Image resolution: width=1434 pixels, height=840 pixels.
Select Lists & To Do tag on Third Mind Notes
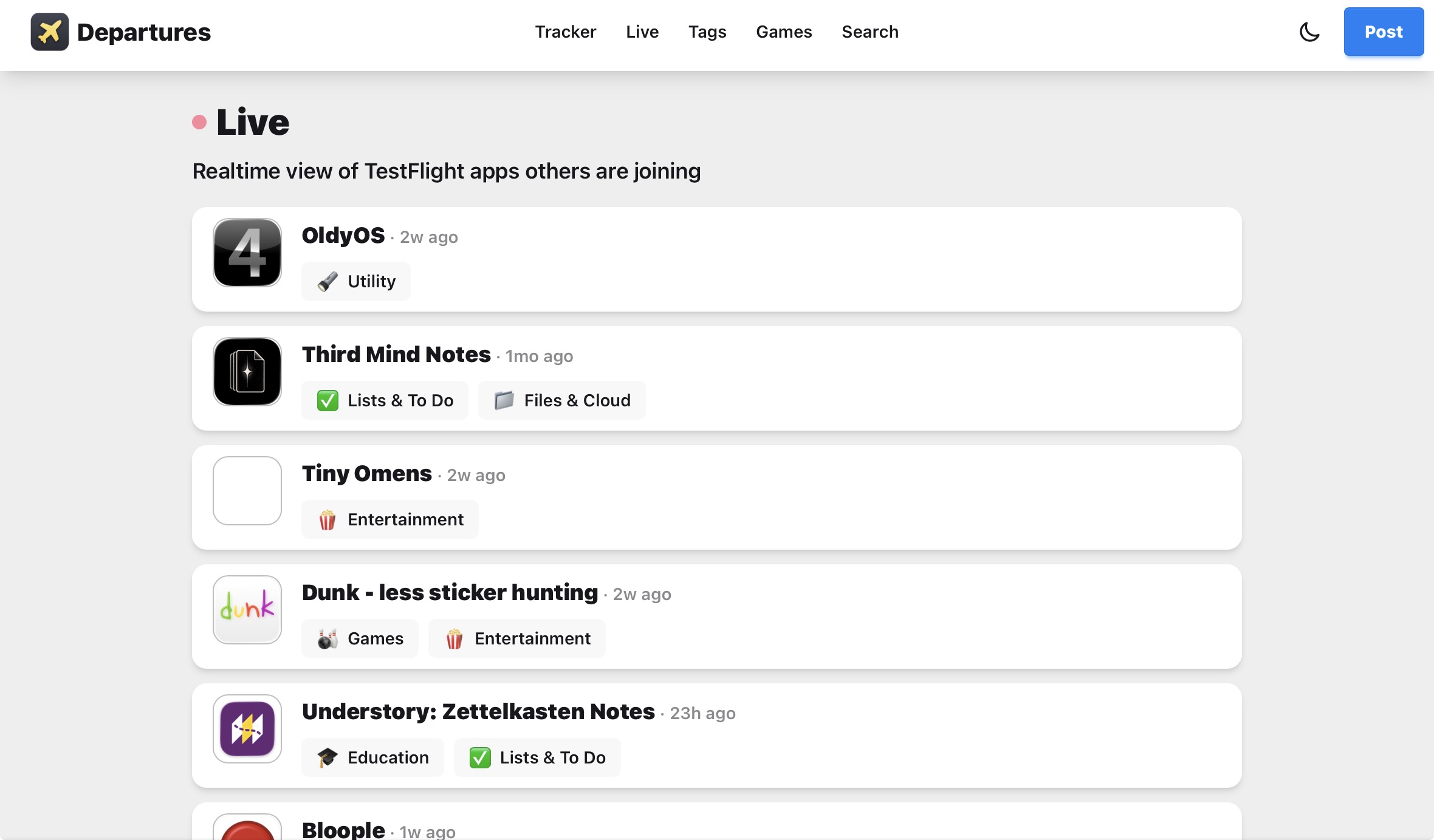click(385, 400)
